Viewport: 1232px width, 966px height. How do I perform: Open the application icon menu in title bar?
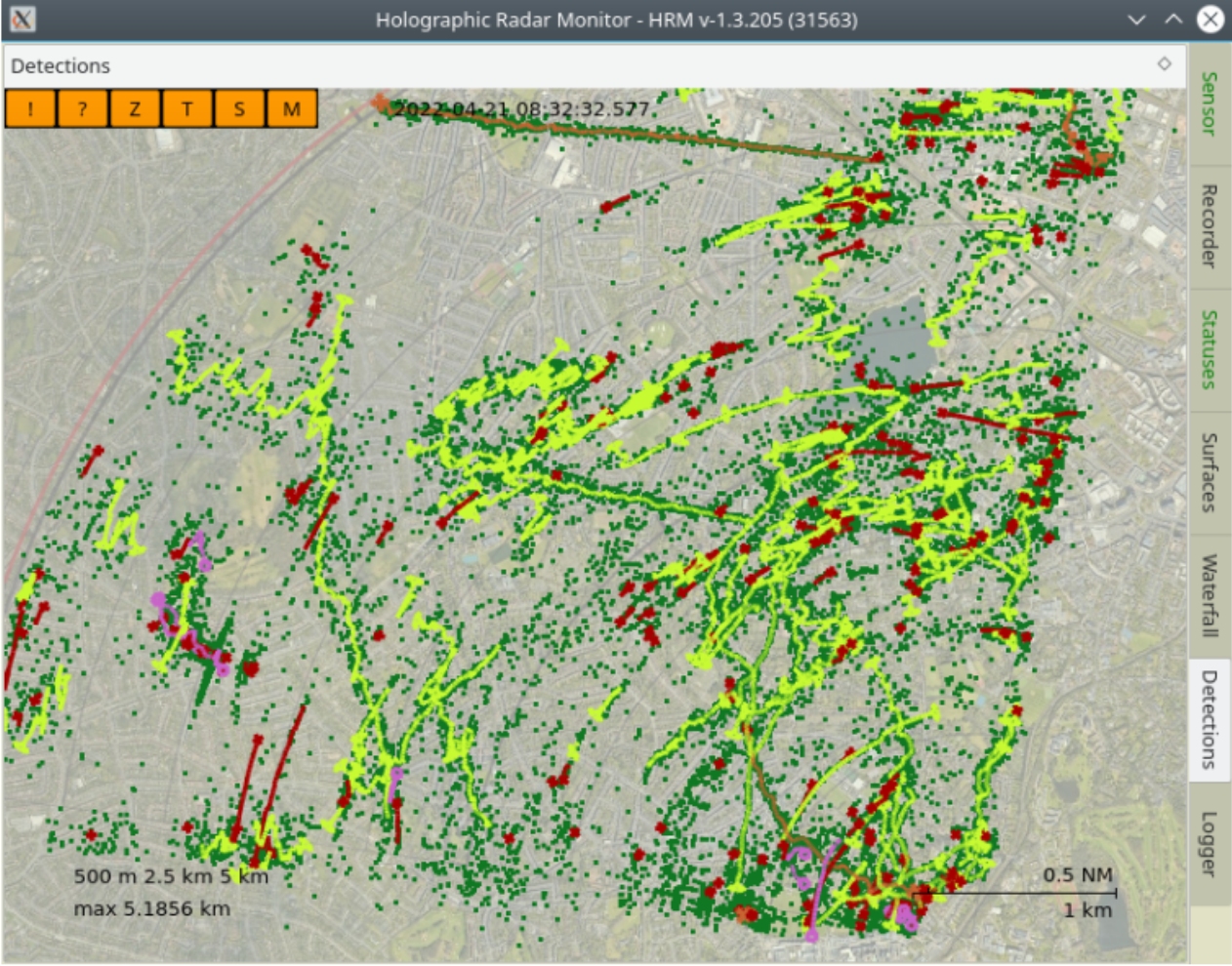click(x=22, y=20)
